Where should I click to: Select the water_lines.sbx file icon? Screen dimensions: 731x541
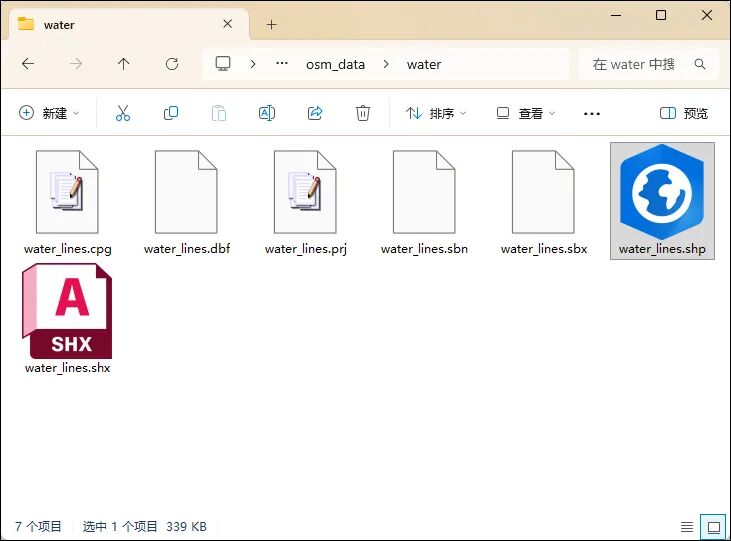(543, 192)
